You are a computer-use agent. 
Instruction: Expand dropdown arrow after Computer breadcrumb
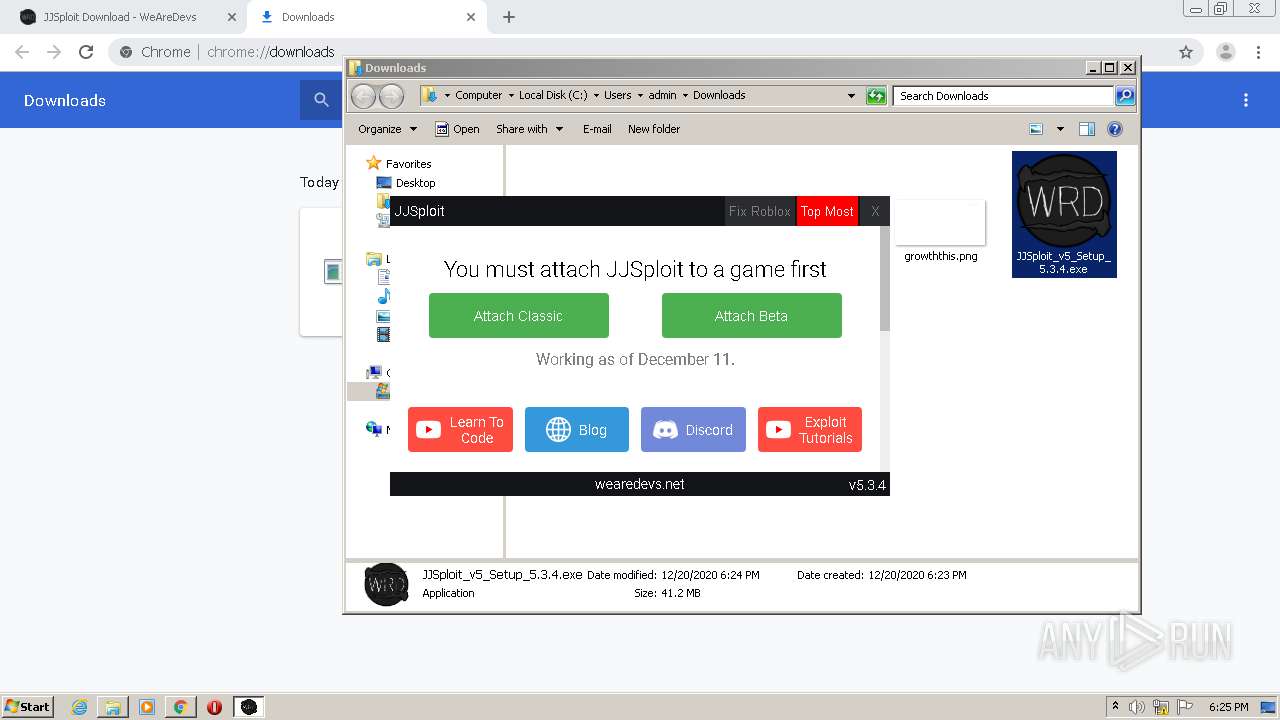point(511,95)
